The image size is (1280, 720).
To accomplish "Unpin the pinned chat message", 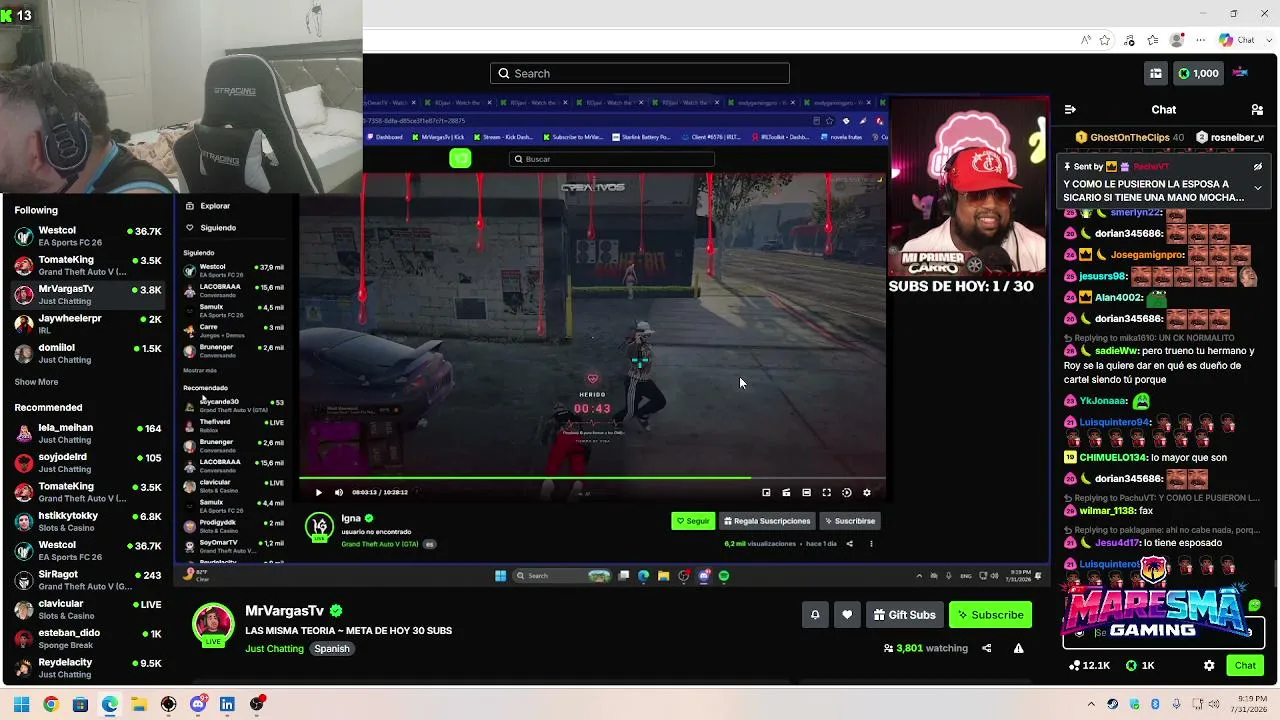I will (x=1258, y=167).
